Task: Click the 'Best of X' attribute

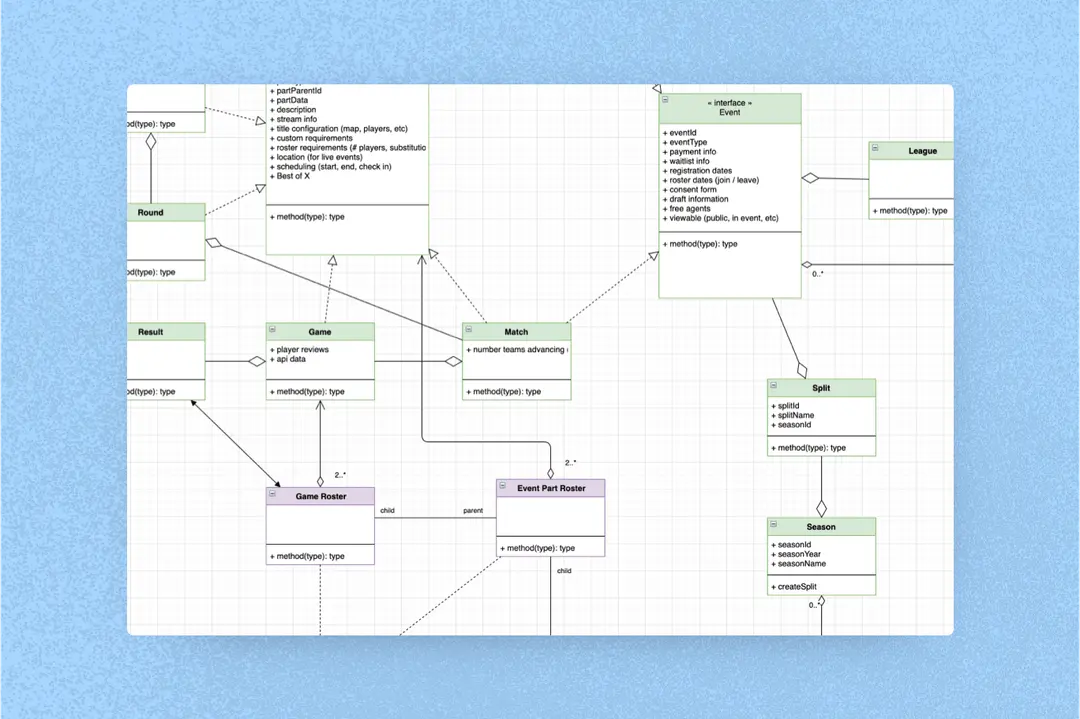Action: [x=292, y=176]
